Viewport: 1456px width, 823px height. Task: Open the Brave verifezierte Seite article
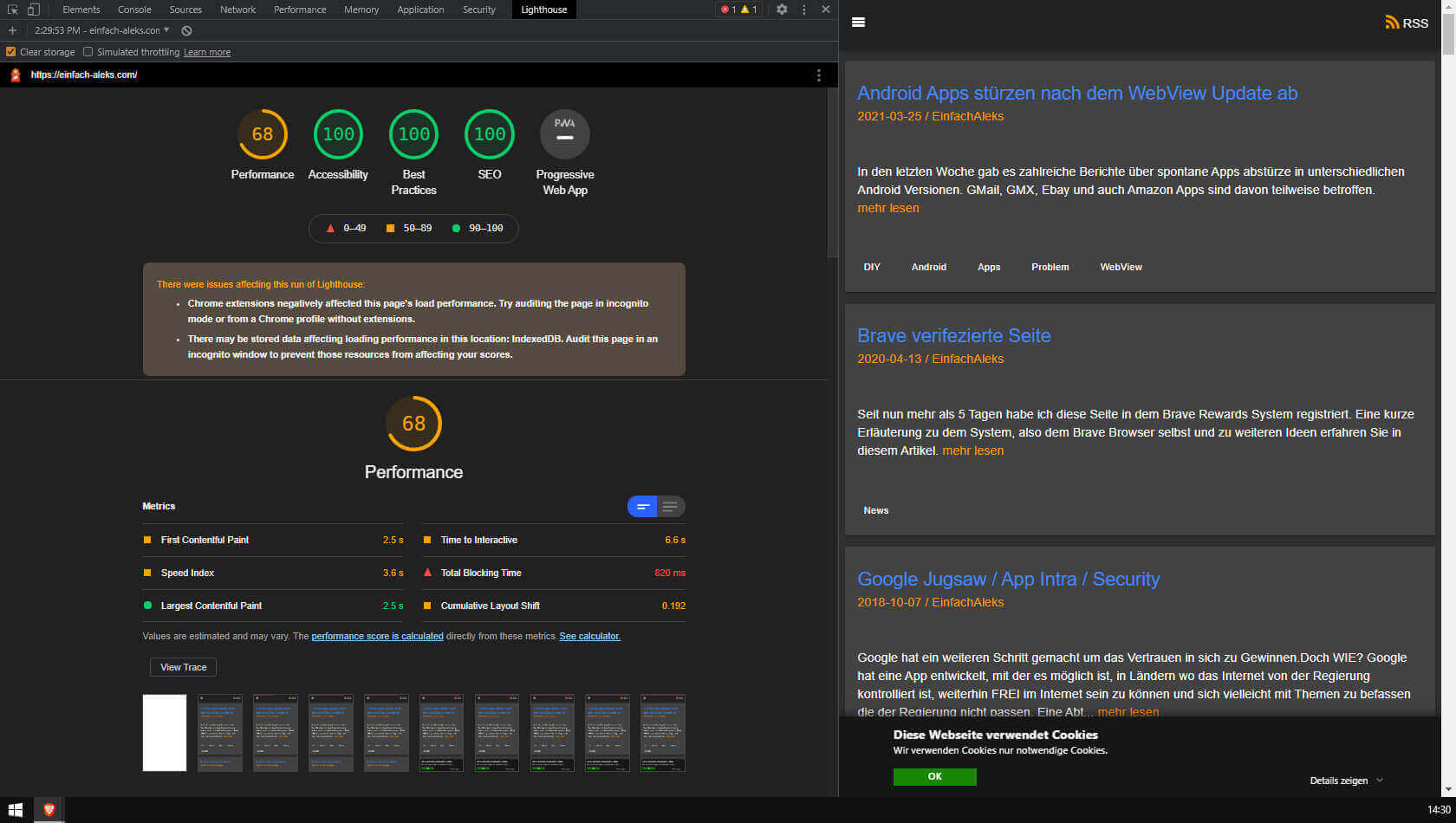tap(954, 336)
